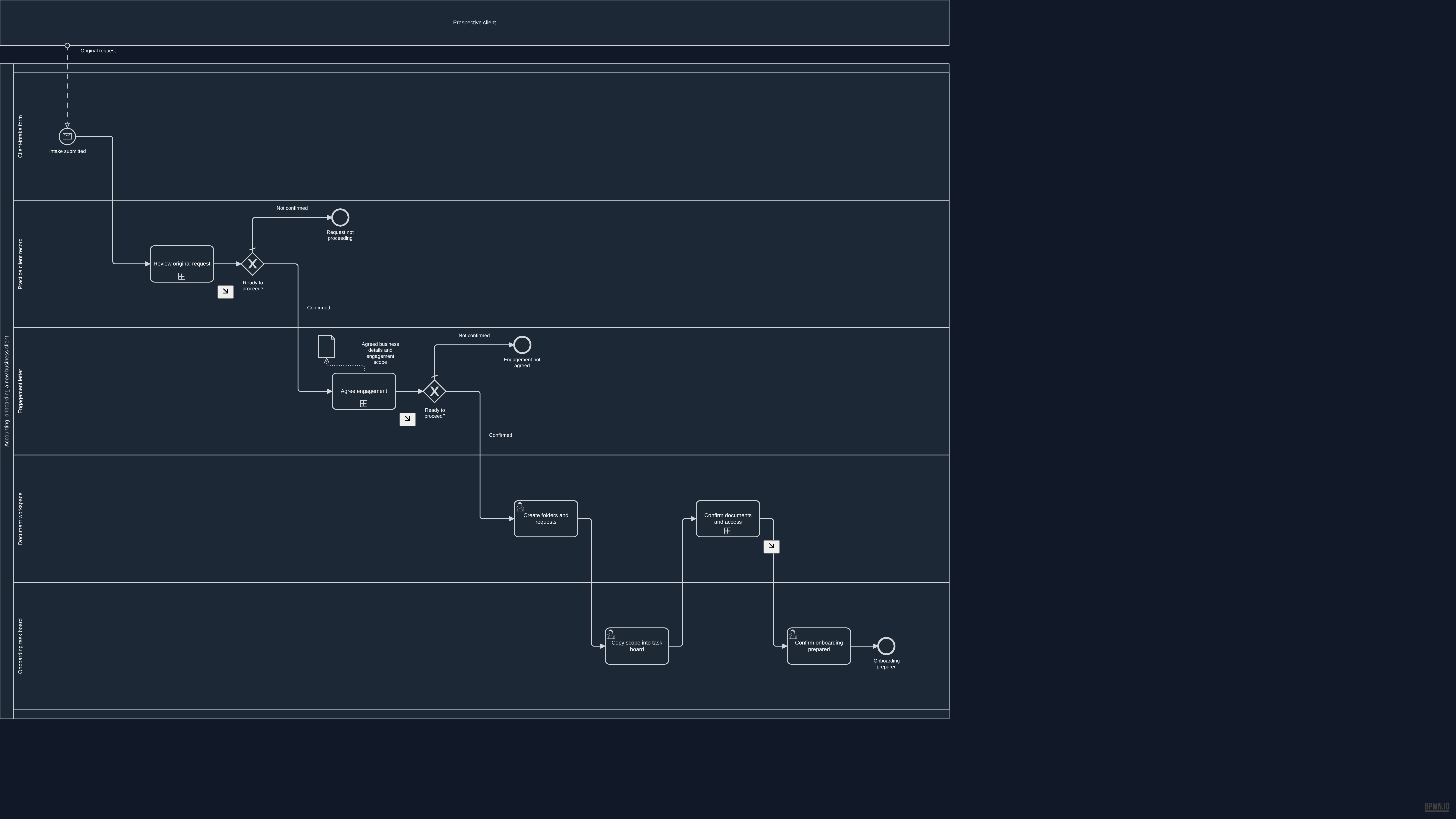Viewport: 1456px width, 819px height.
Task: Select user icon on Confirm onboarding prepared
Action: (793, 634)
